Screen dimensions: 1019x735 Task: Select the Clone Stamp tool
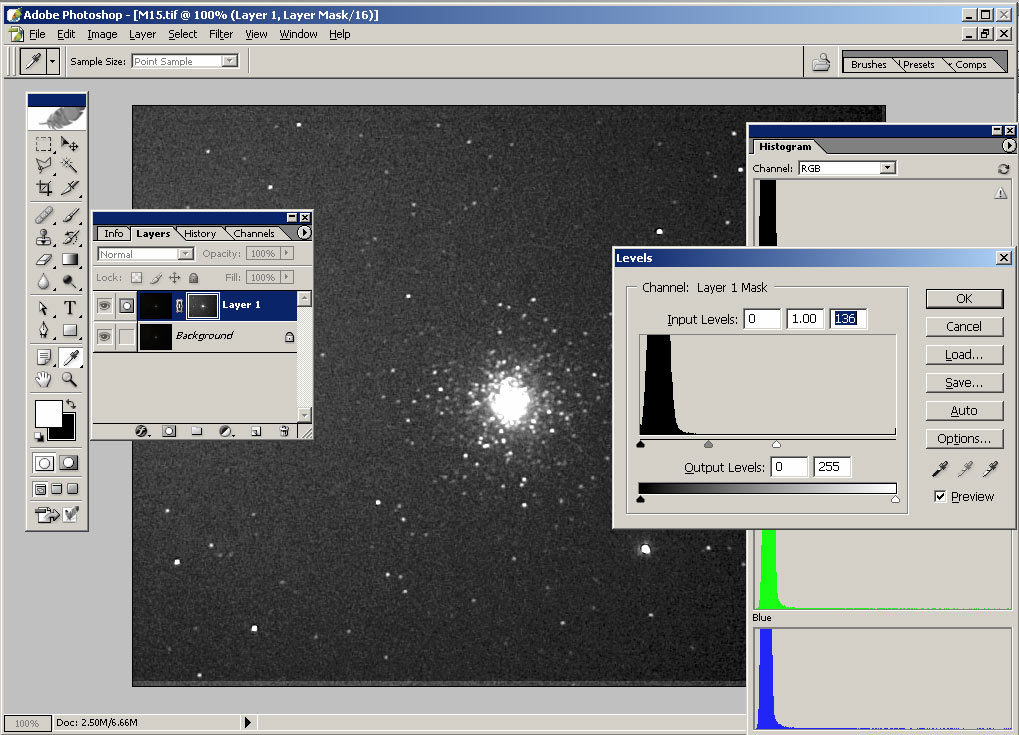pyautogui.click(x=44, y=237)
